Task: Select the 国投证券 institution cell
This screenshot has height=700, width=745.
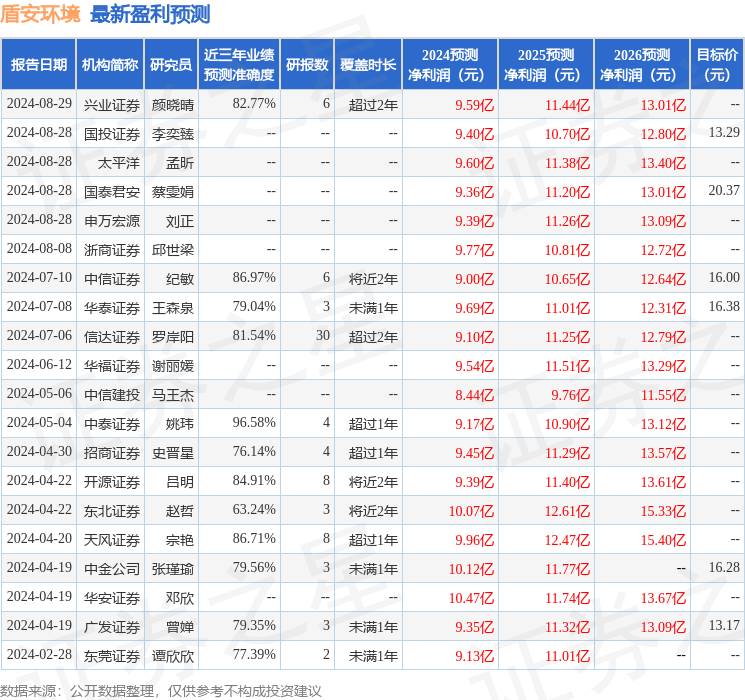Action: point(111,133)
